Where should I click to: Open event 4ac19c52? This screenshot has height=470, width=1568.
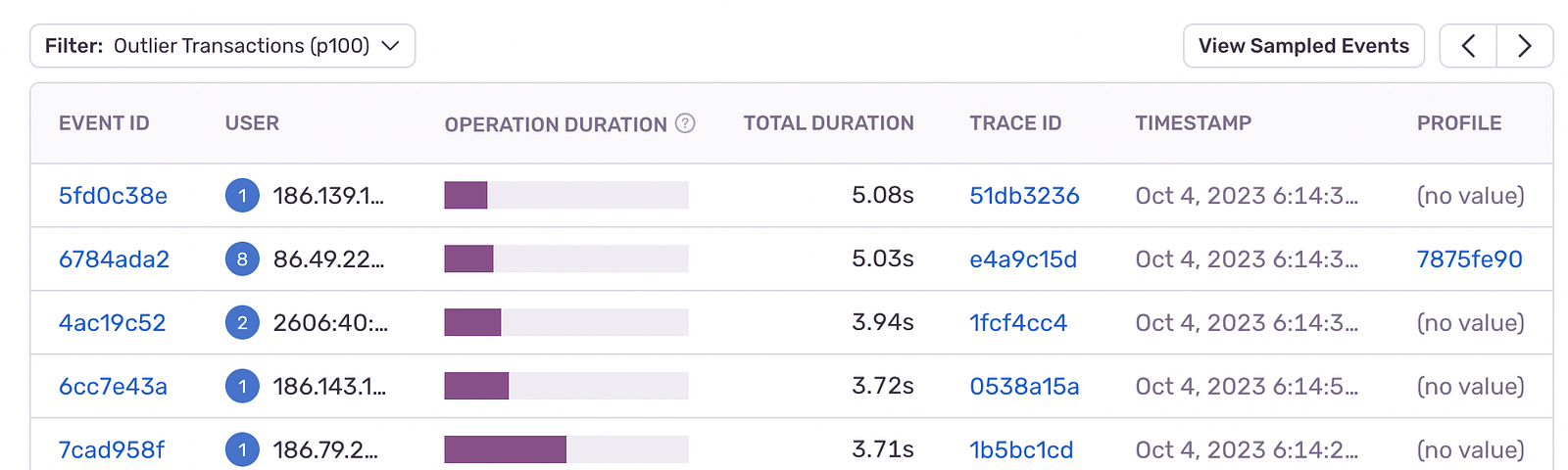112,323
